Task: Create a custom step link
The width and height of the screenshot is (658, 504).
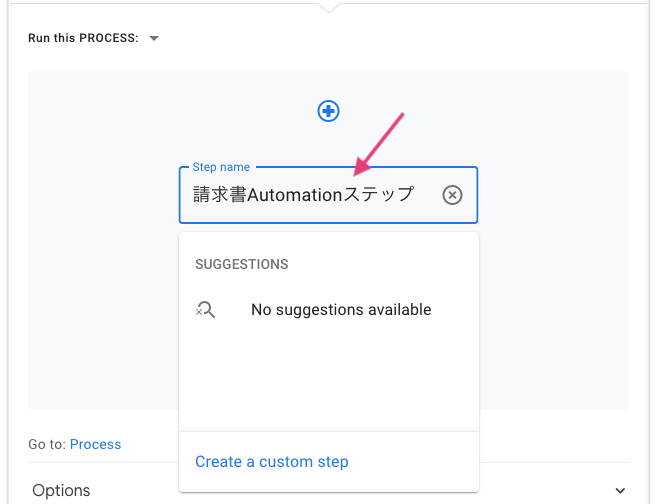Action: (x=272, y=462)
